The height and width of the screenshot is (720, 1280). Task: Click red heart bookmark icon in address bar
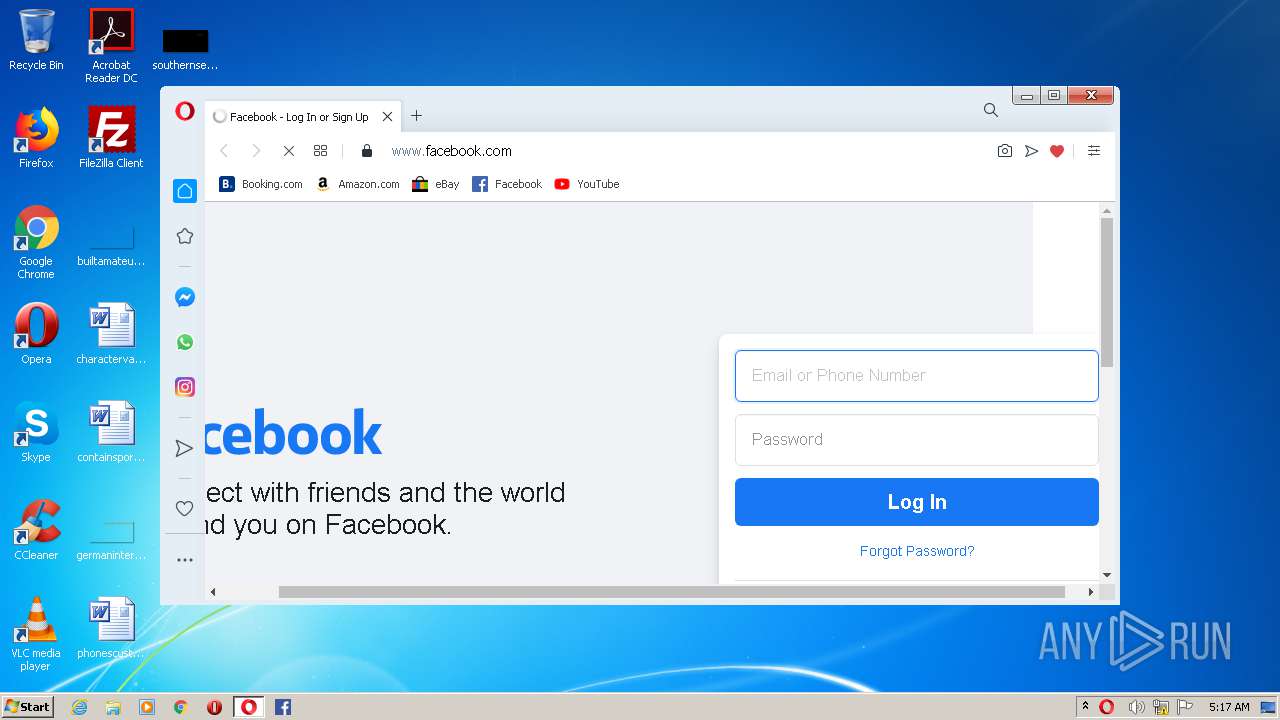(x=1057, y=151)
